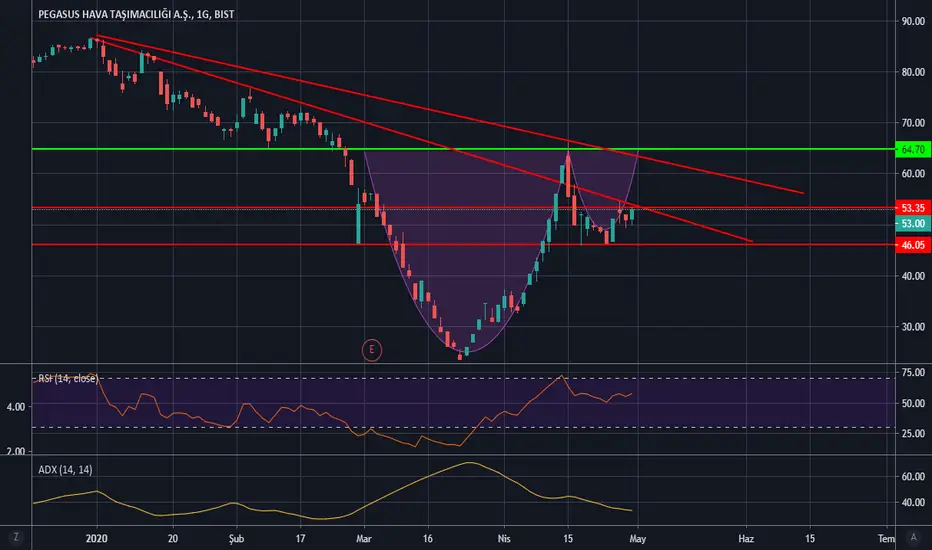The height and width of the screenshot is (550, 932).
Task: Select the red 46.05 price label
Action: tap(913, 245)
